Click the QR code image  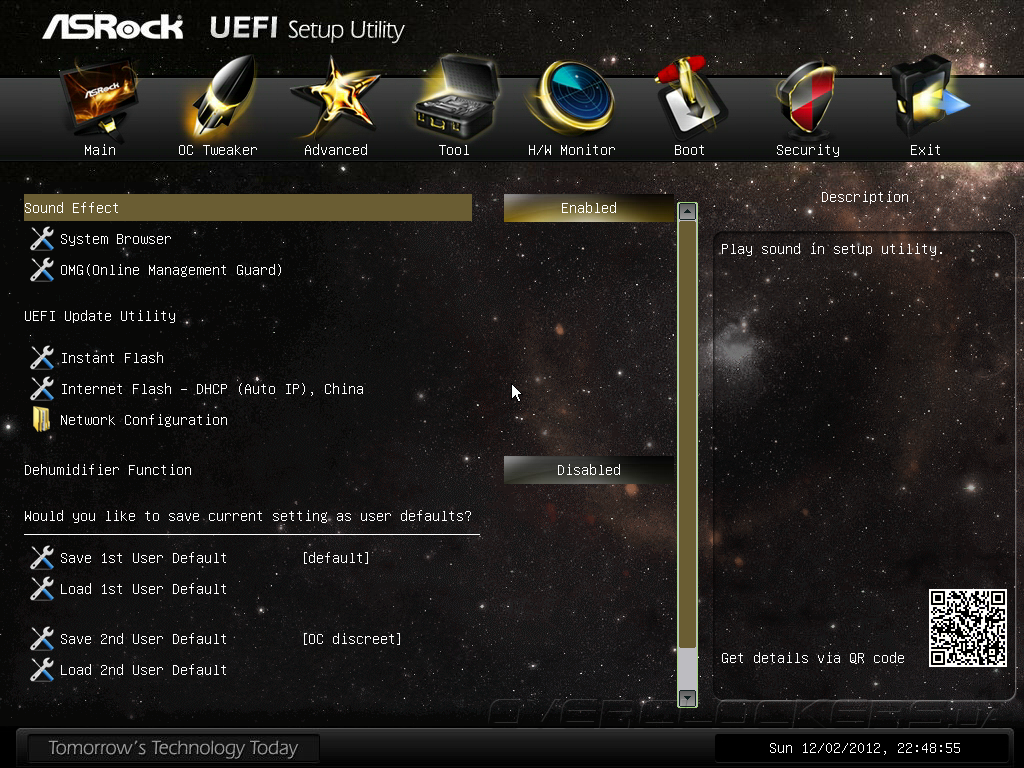(x=968, y=628)
